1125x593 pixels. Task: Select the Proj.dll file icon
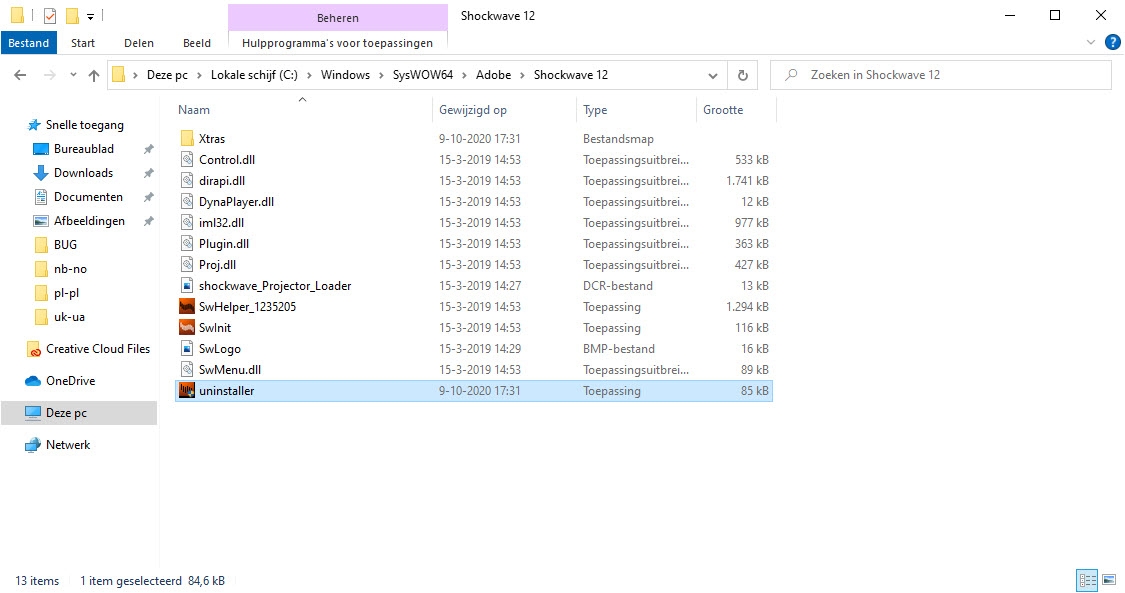pyautogui.click(x=187, y=265)
